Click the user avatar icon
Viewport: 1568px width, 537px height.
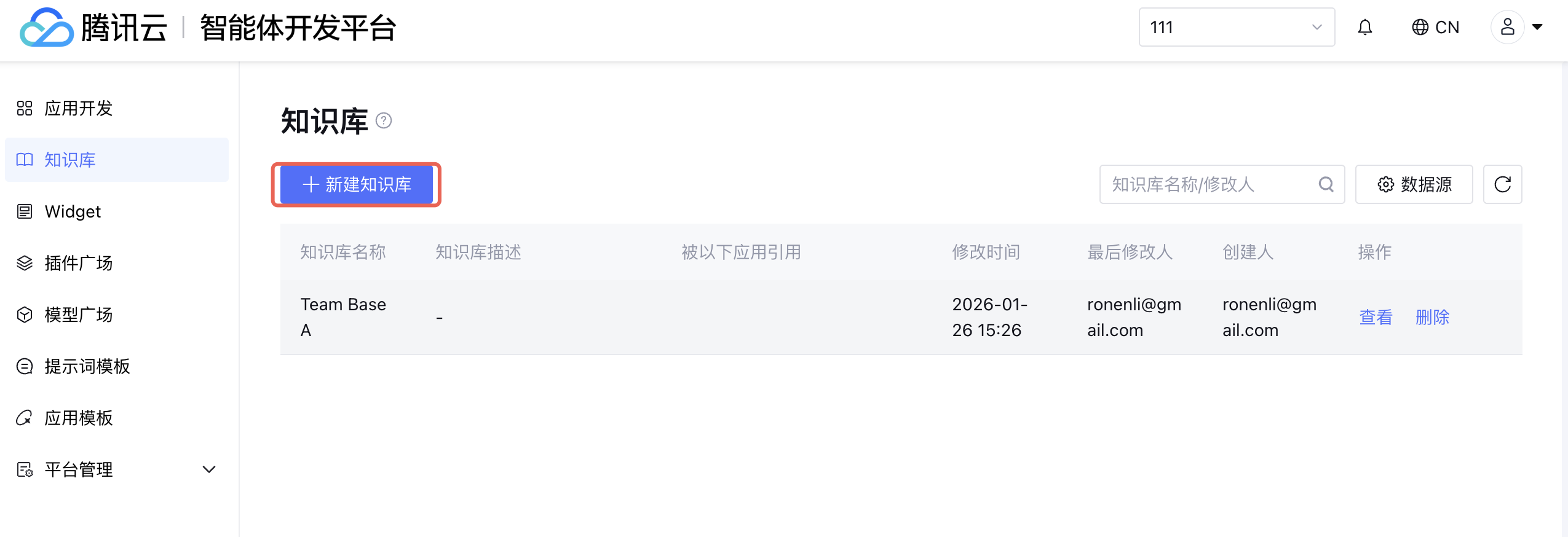coord(1507,28)
